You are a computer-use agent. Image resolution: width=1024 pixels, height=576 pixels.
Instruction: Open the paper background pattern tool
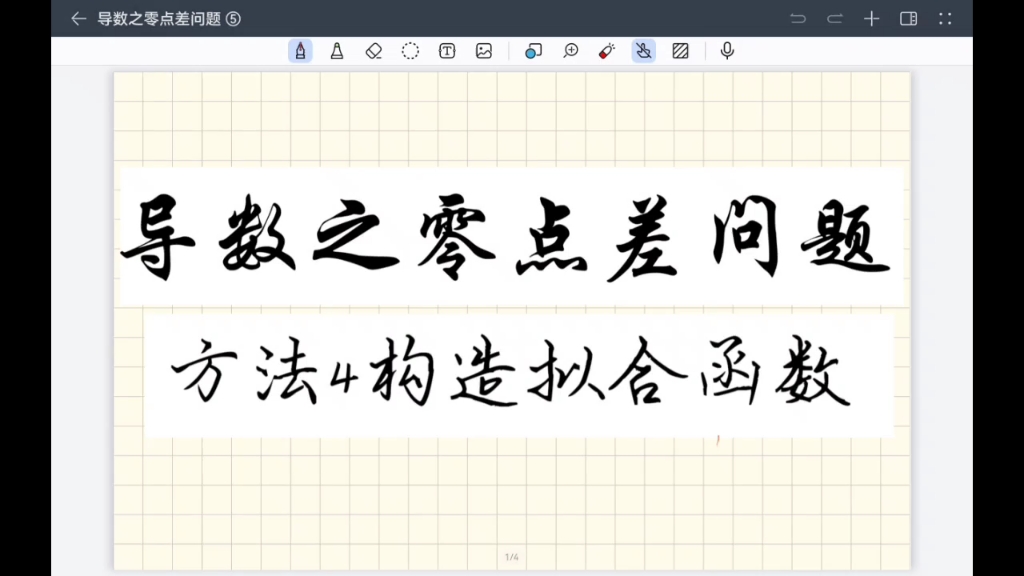[x=680, y=50]
